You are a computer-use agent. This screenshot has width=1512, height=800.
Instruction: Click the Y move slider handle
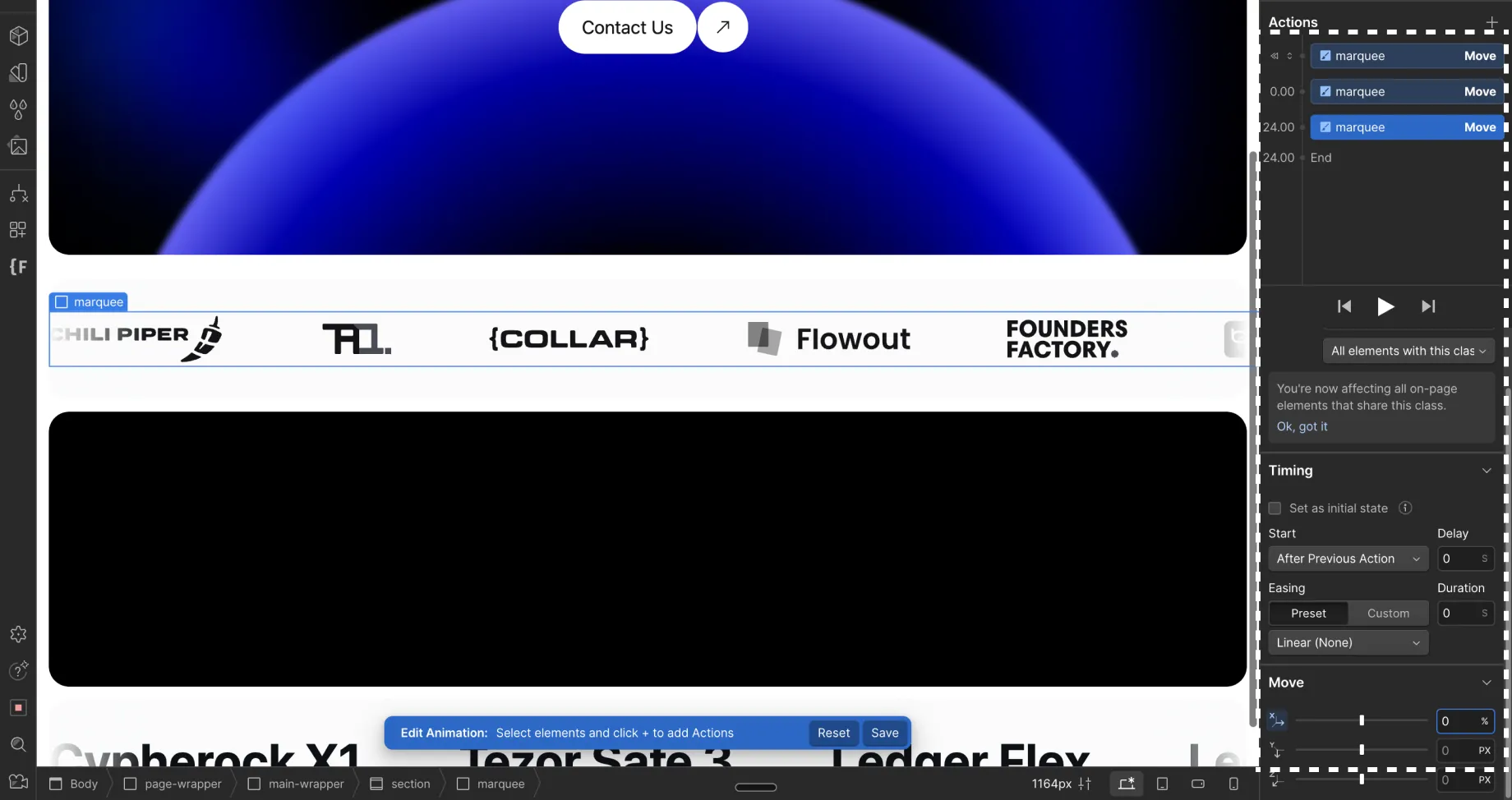pos(1362,750)
